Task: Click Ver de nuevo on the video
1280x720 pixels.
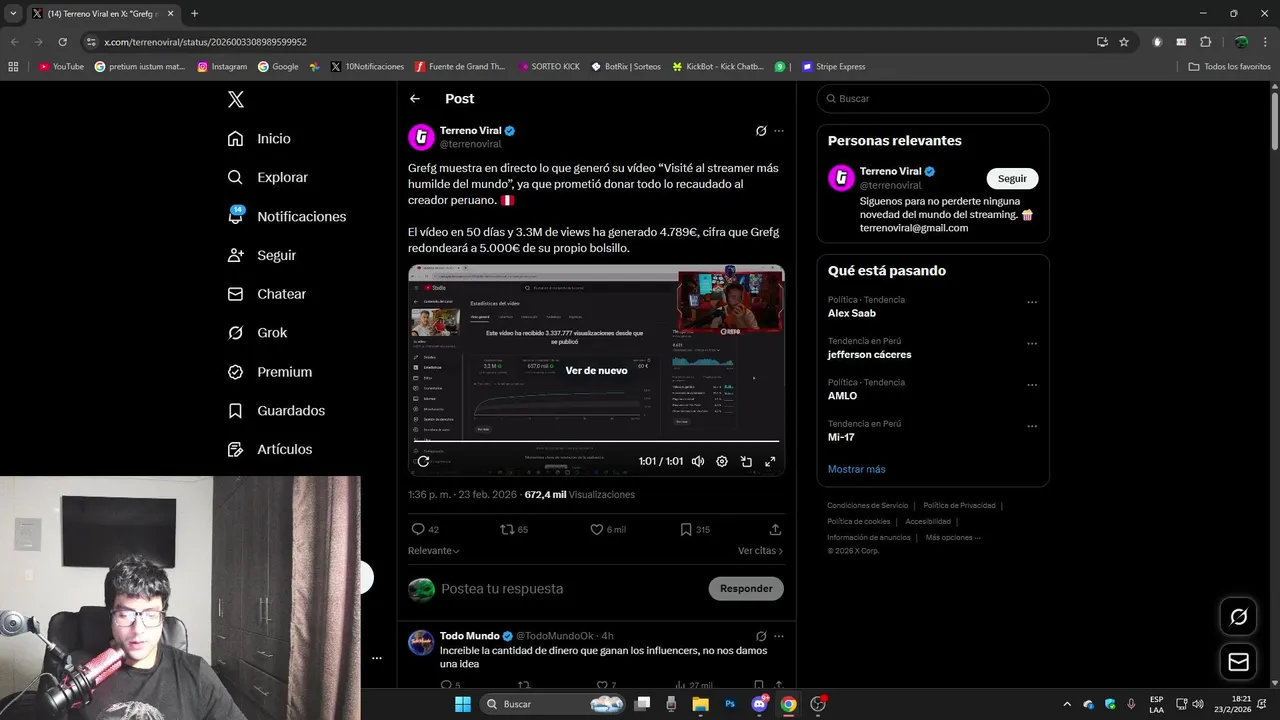Action: click(596, 370)
